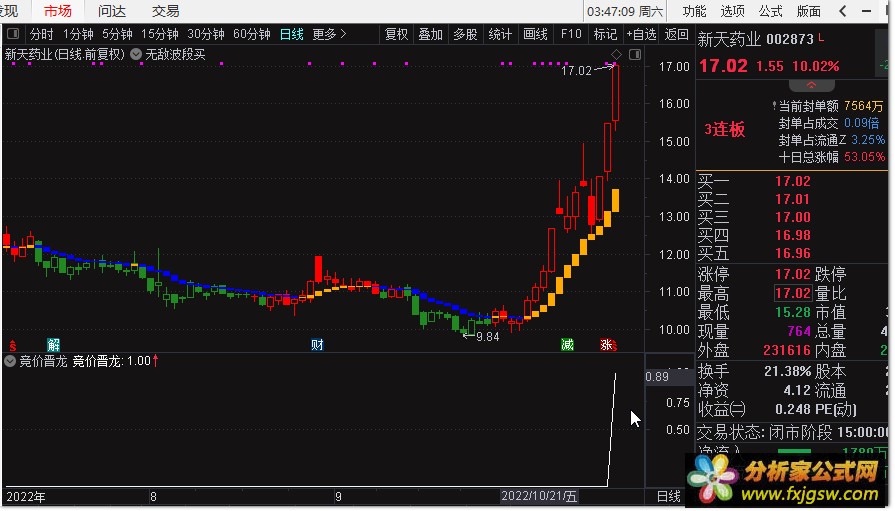
Task: Open the 无敌波段买 indicator dropdown circle
Action: [136, 54]
